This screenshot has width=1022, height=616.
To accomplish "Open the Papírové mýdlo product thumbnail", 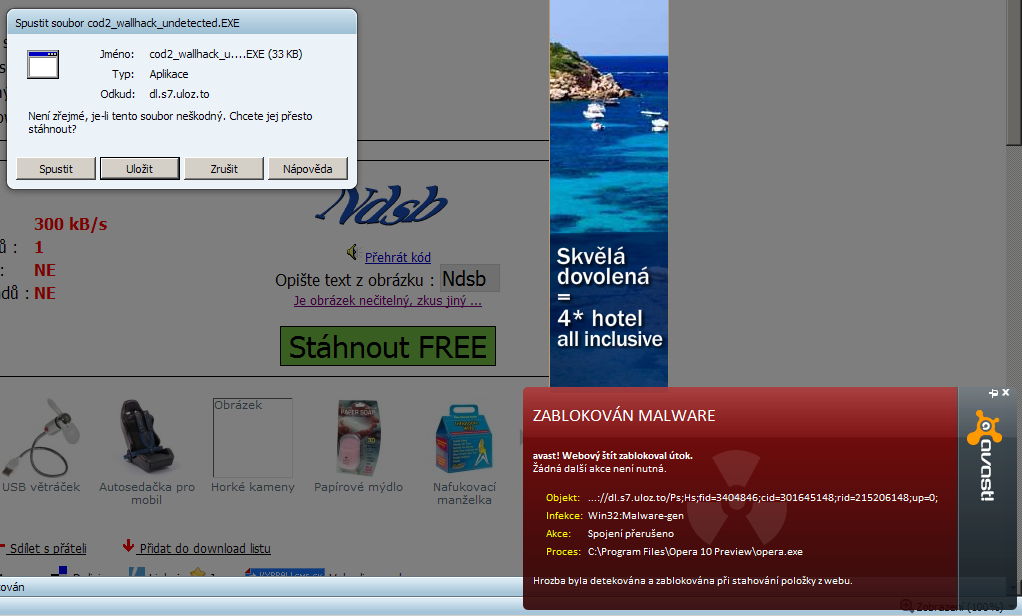I will [358, 437].
